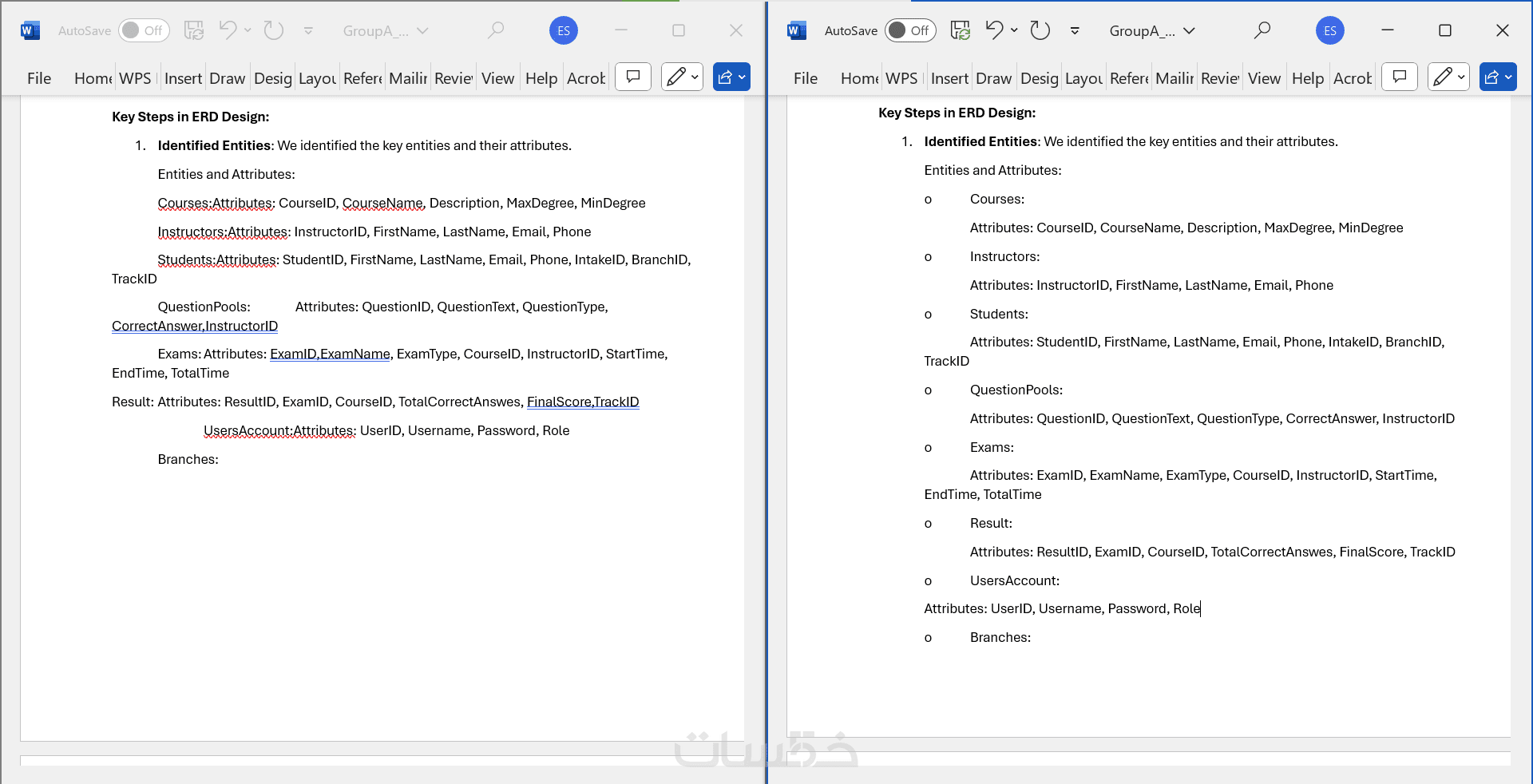1533x784 pixels.
Task: Open Help tab in left window
Action: pyautogui.click(x=541, y=78)
